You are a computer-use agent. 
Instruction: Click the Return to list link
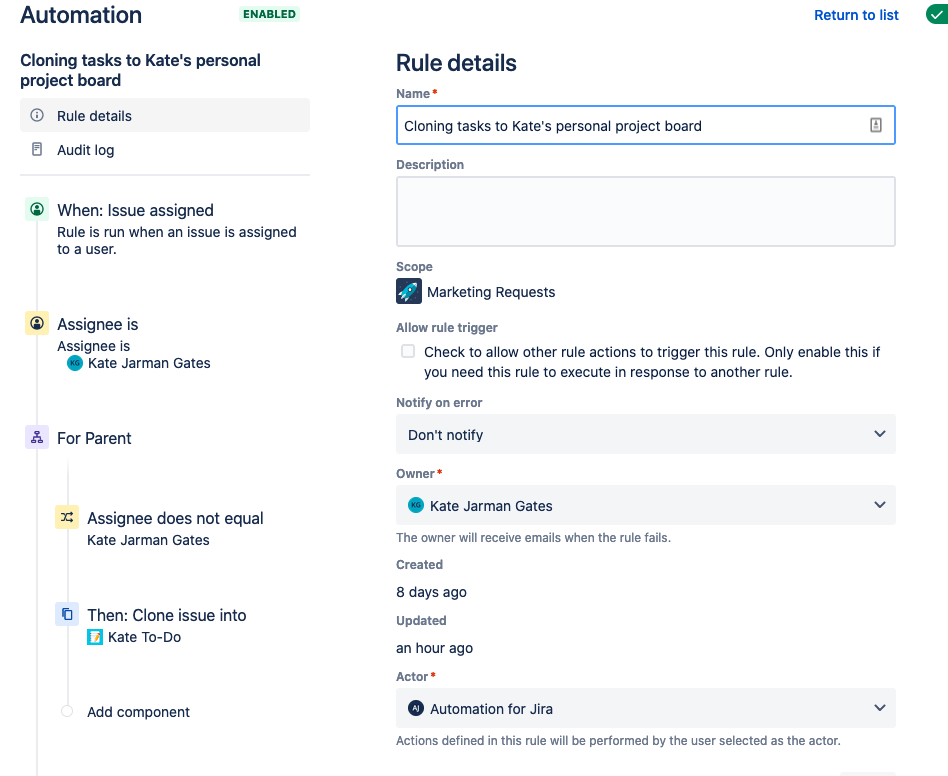pyautogui.click(x=856, y=15)
